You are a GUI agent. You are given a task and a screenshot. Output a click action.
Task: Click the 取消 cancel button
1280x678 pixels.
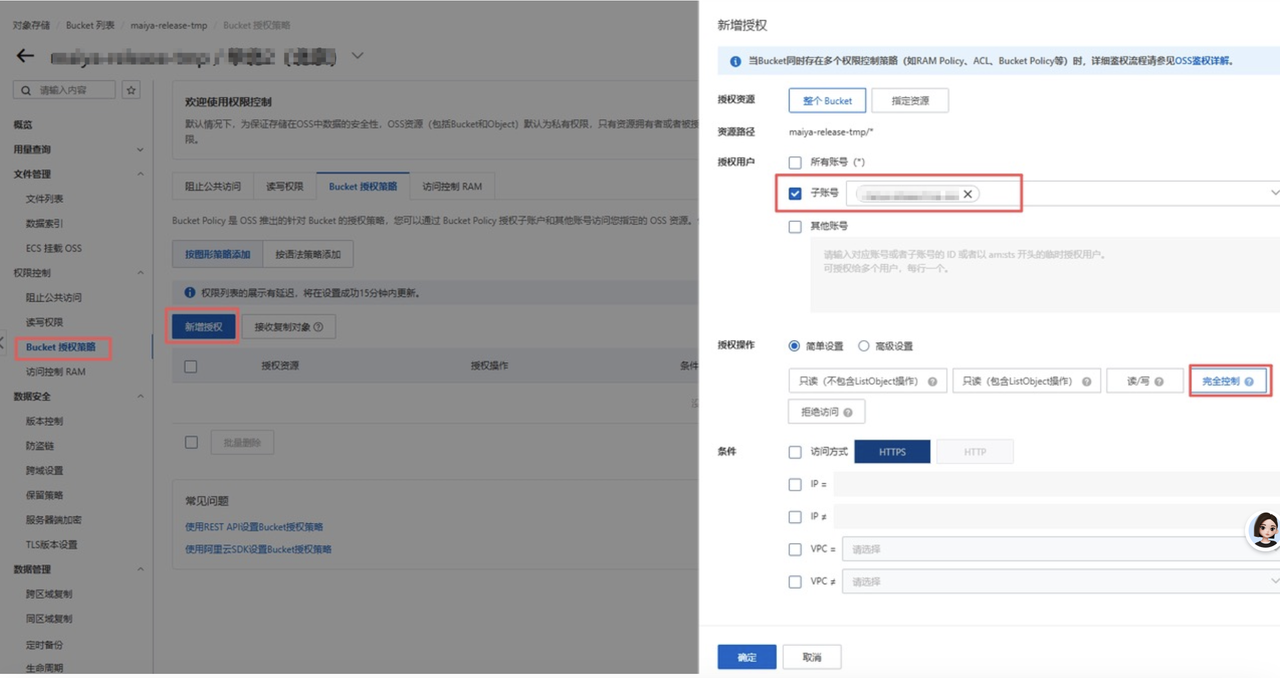click(812, 657)
